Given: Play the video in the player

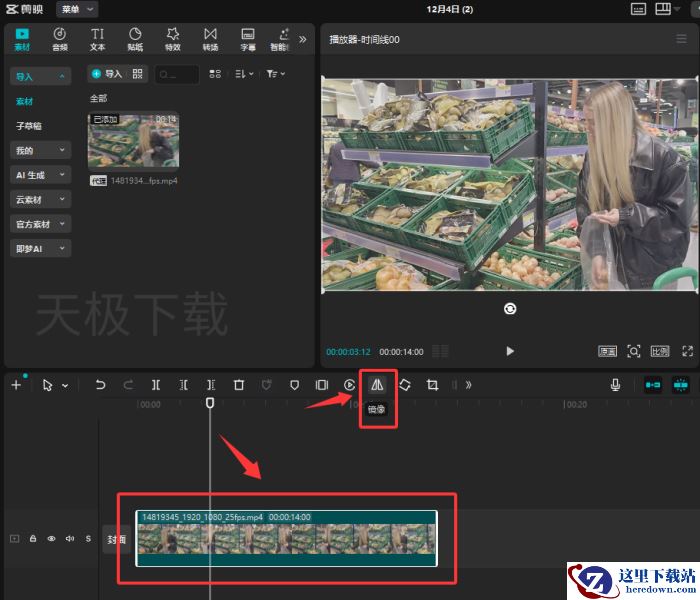Looking at the screenshot, I should coord(510,351).
